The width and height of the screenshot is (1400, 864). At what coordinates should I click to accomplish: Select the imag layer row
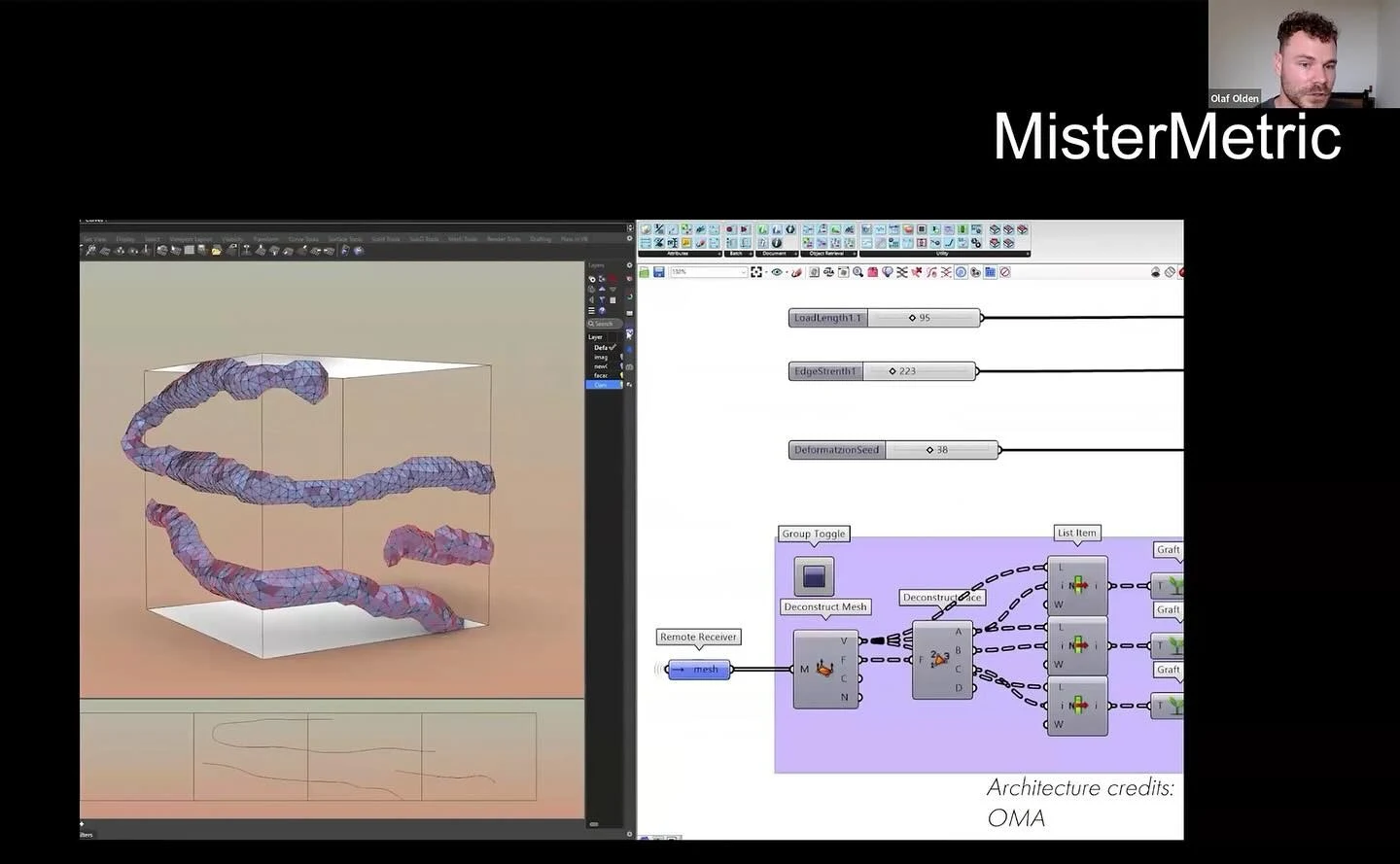click(603, 357)
